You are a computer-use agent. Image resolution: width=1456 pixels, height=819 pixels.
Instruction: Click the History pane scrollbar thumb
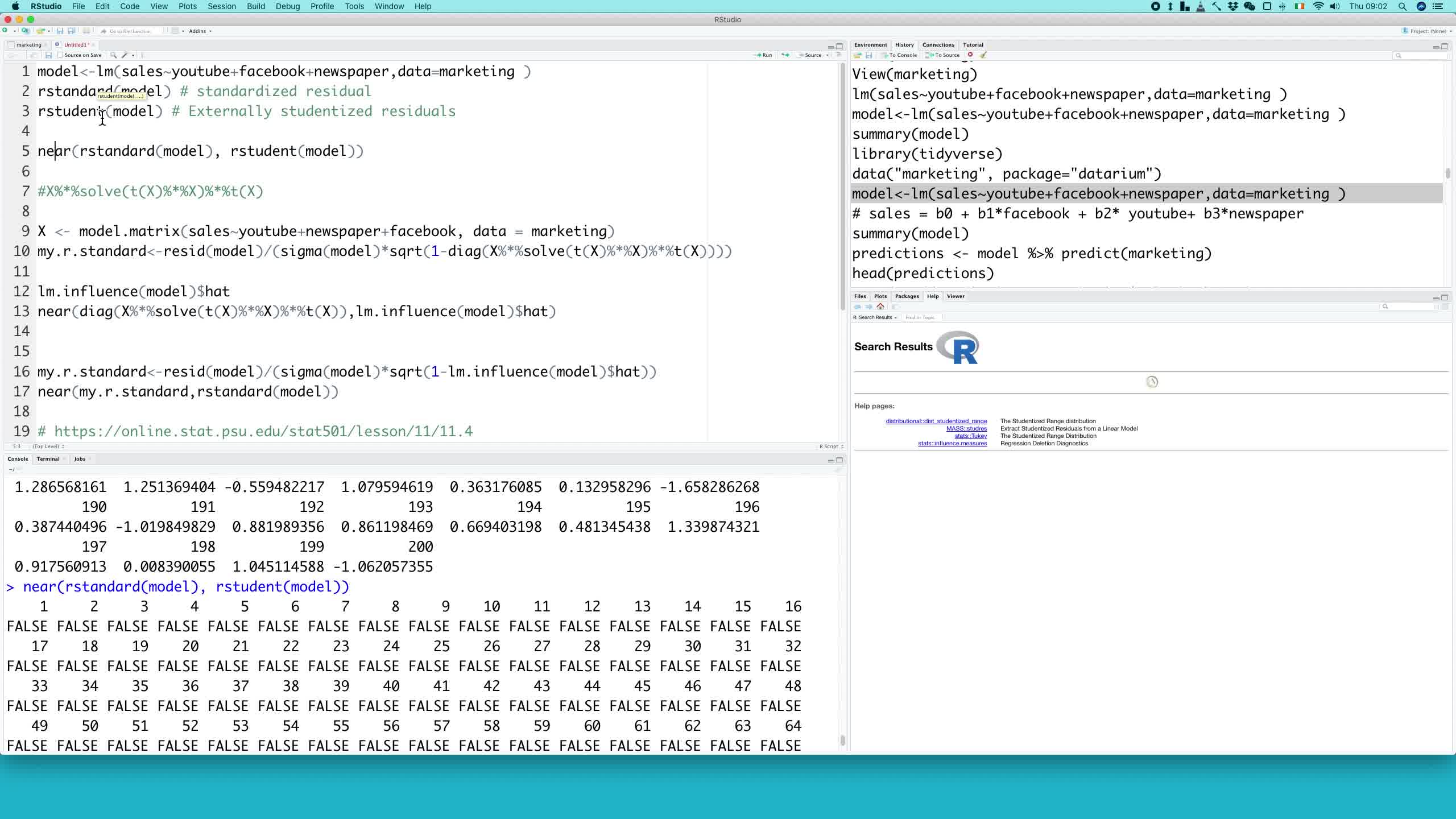tap(1447, 173)
